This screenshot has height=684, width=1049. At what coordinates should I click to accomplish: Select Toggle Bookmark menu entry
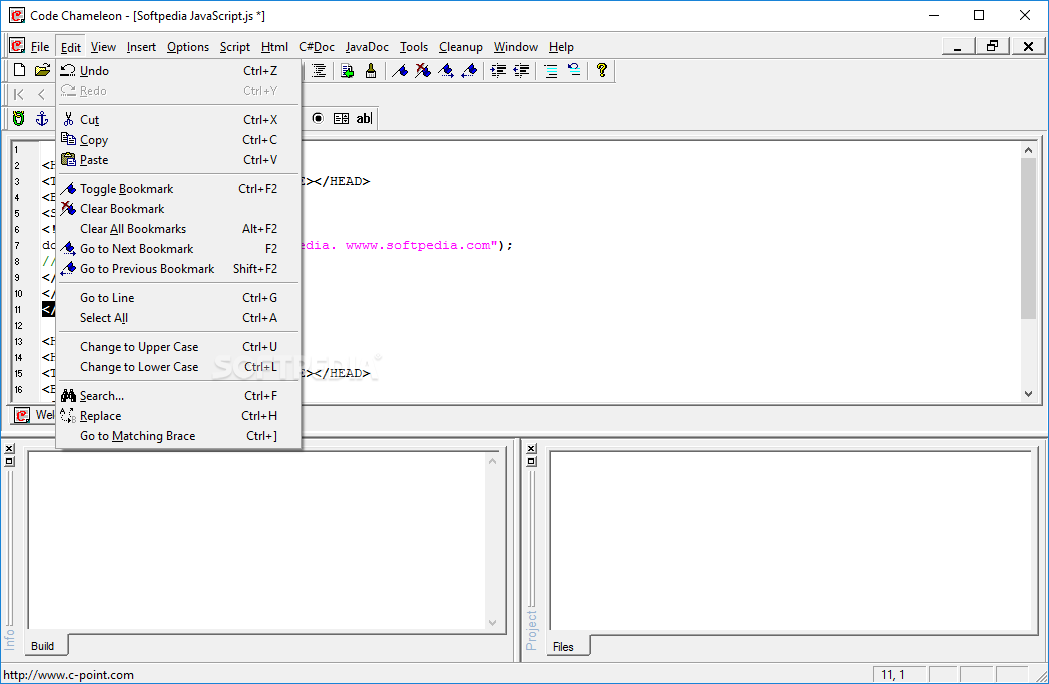coord(178,189)
